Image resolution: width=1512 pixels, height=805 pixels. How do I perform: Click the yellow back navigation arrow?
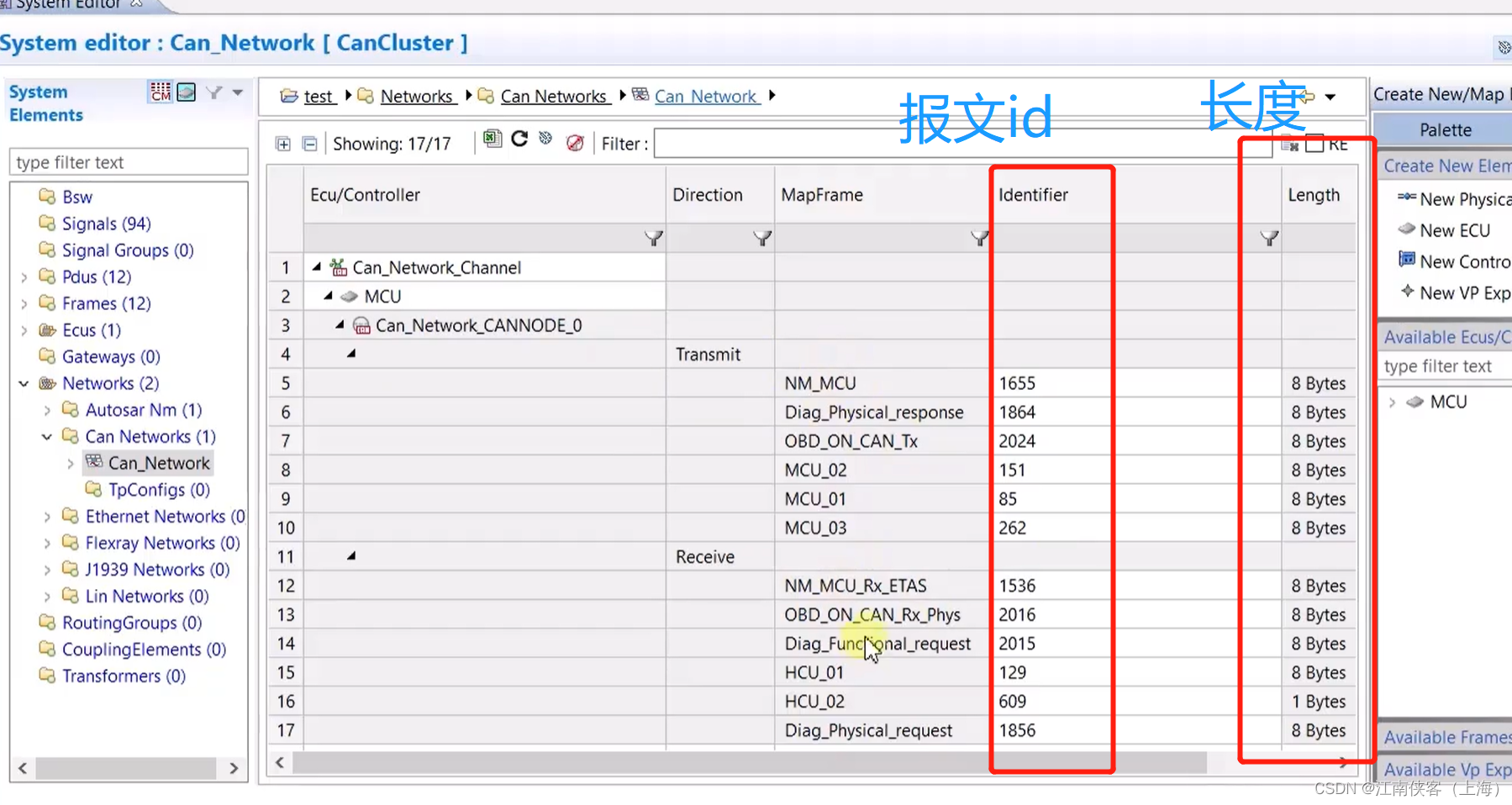coord(1305,97)
